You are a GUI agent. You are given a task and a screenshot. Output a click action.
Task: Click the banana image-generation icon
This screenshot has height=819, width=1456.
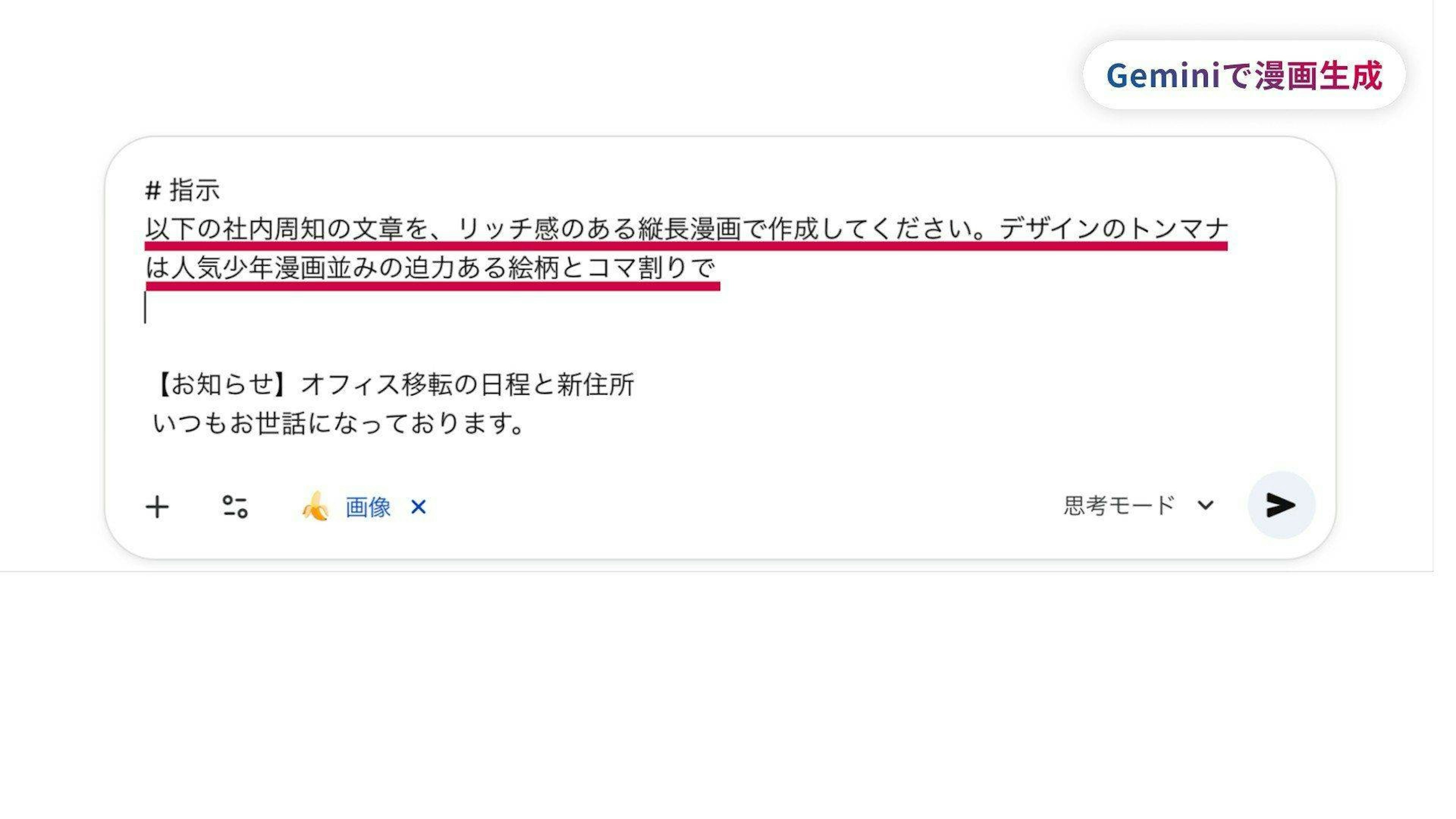pyautogui.click(x=315, y=506)
